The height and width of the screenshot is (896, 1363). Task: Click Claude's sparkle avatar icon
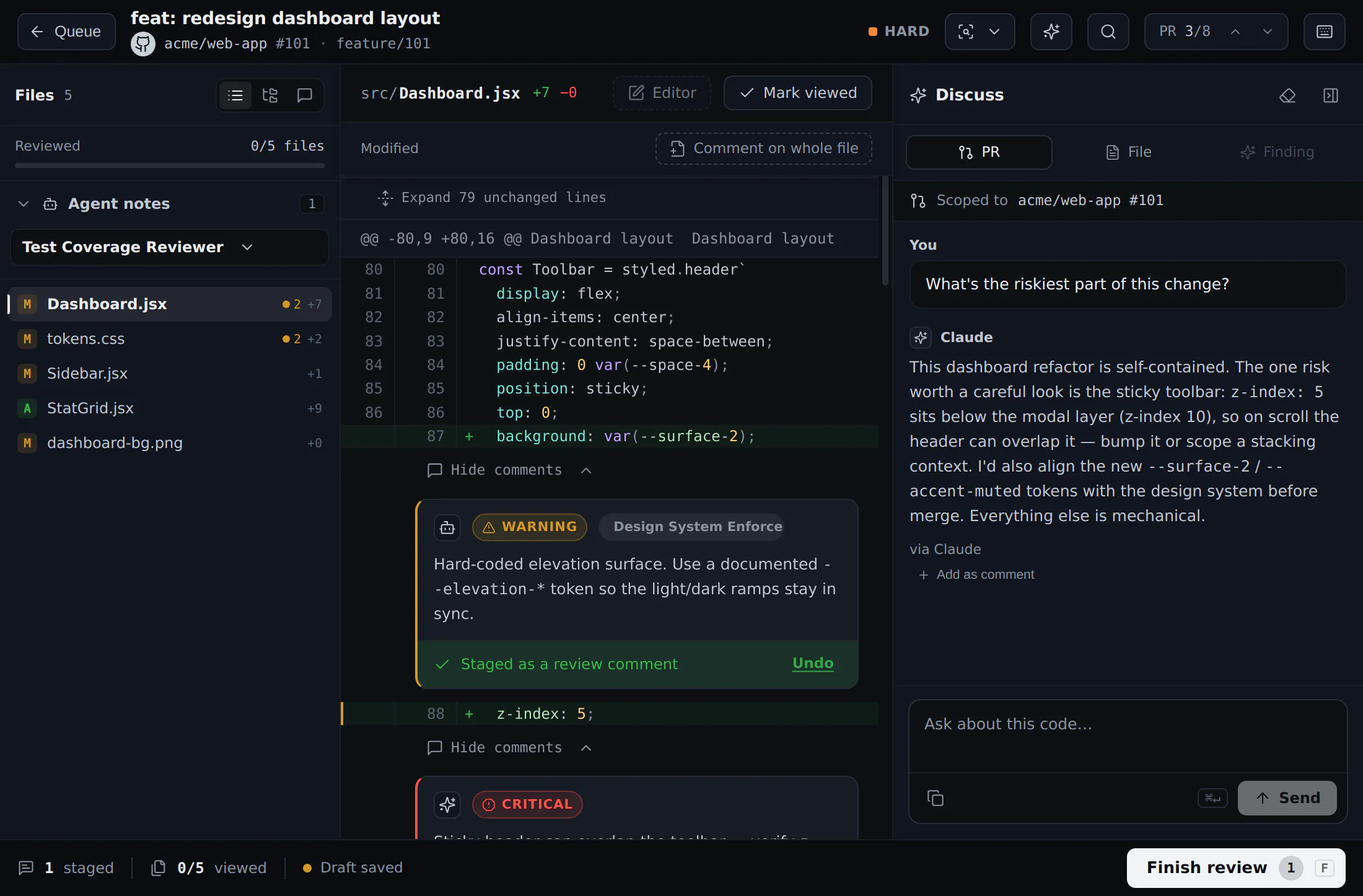[x=921, y=338]
